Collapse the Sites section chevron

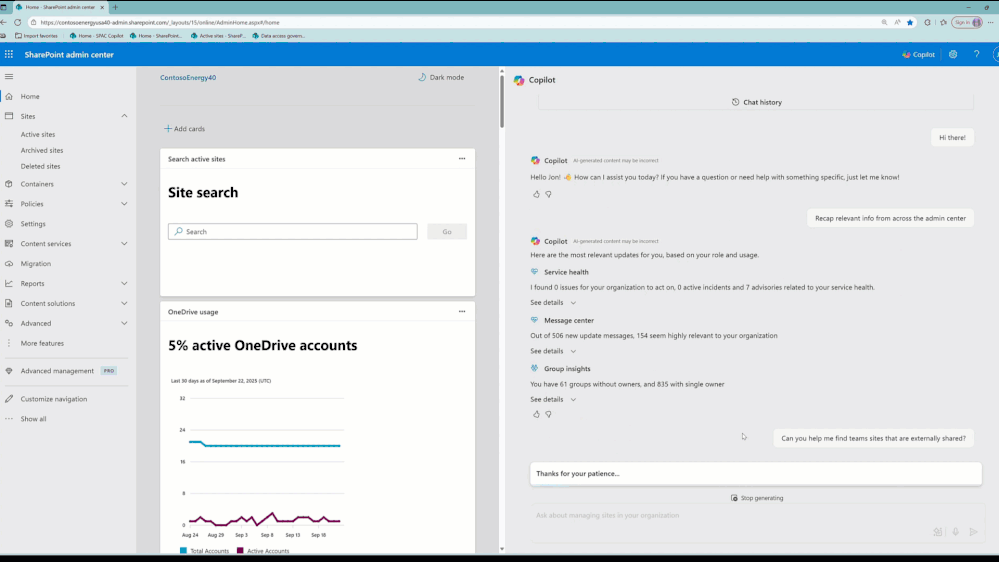[x=124, y=116]
